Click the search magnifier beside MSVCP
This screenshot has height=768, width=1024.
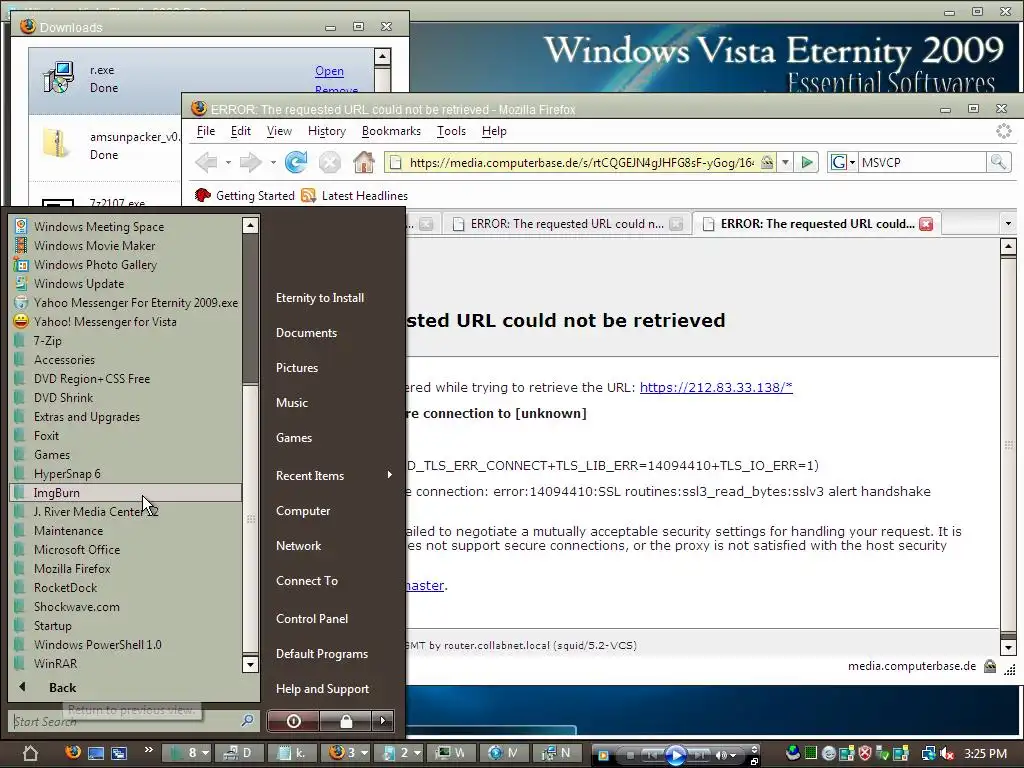click(999, 162)
